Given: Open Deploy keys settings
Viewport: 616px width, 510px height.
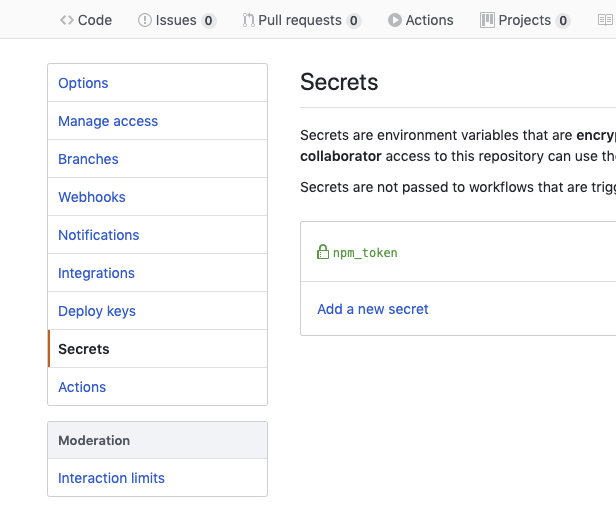Looking at the screenshot, I should pyautogui.click(x=97, y=311).
